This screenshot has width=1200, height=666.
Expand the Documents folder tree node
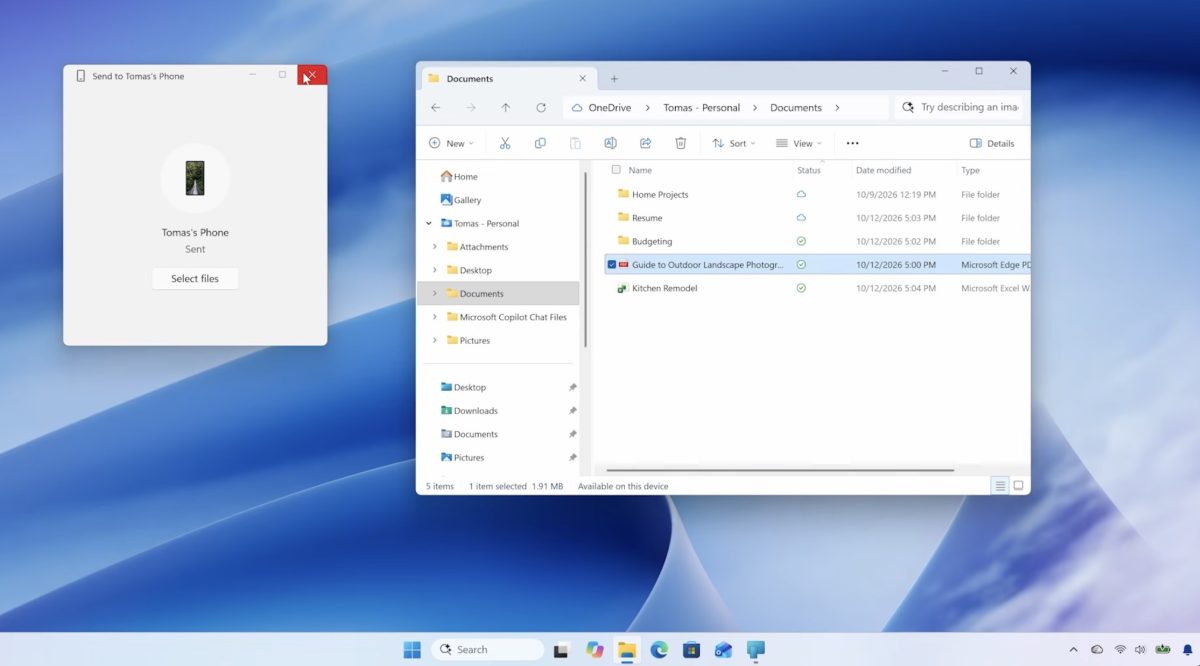(x=434, y=294)
